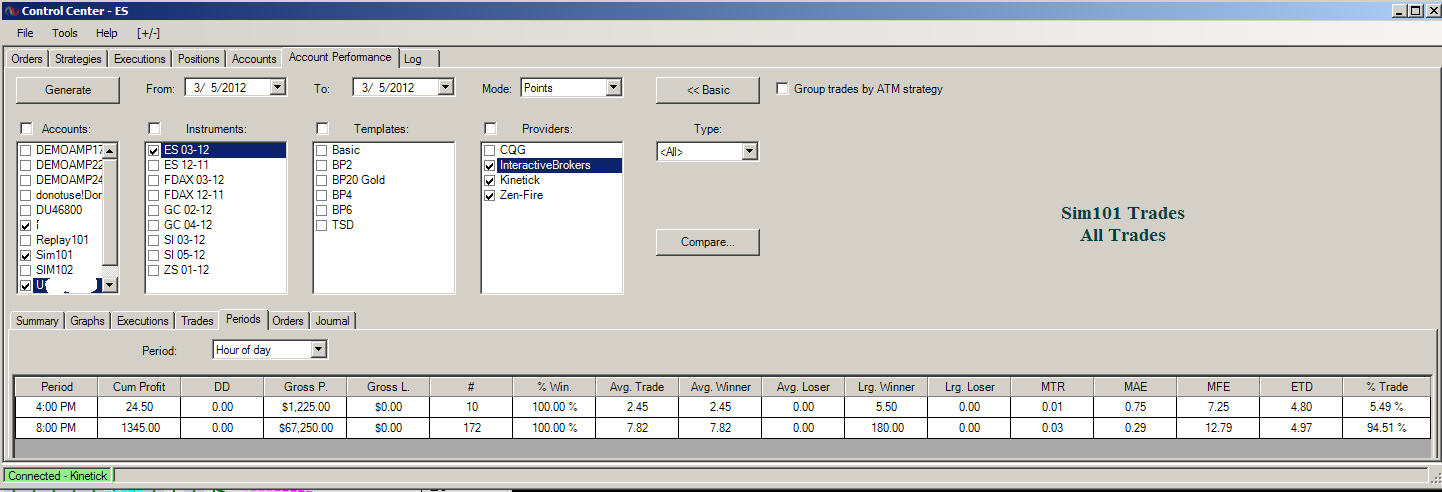Click the Generate button

pos(68,90)
